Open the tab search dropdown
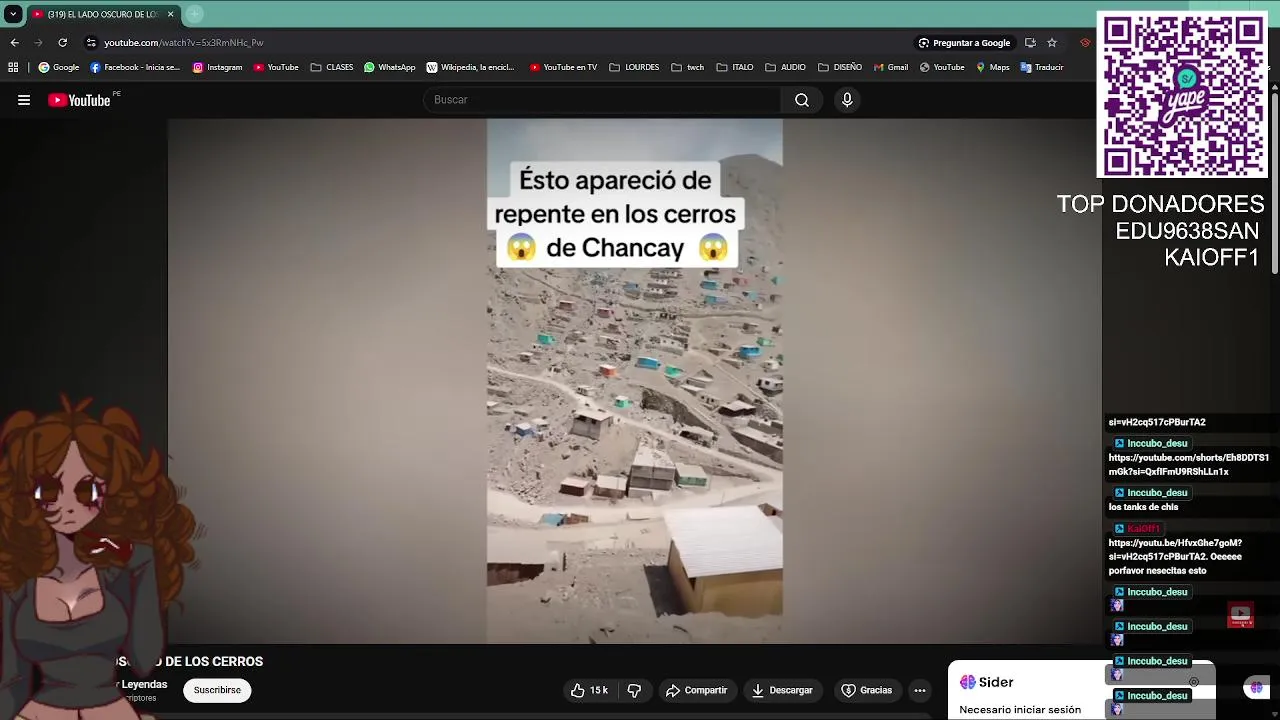 coord(12,14)
